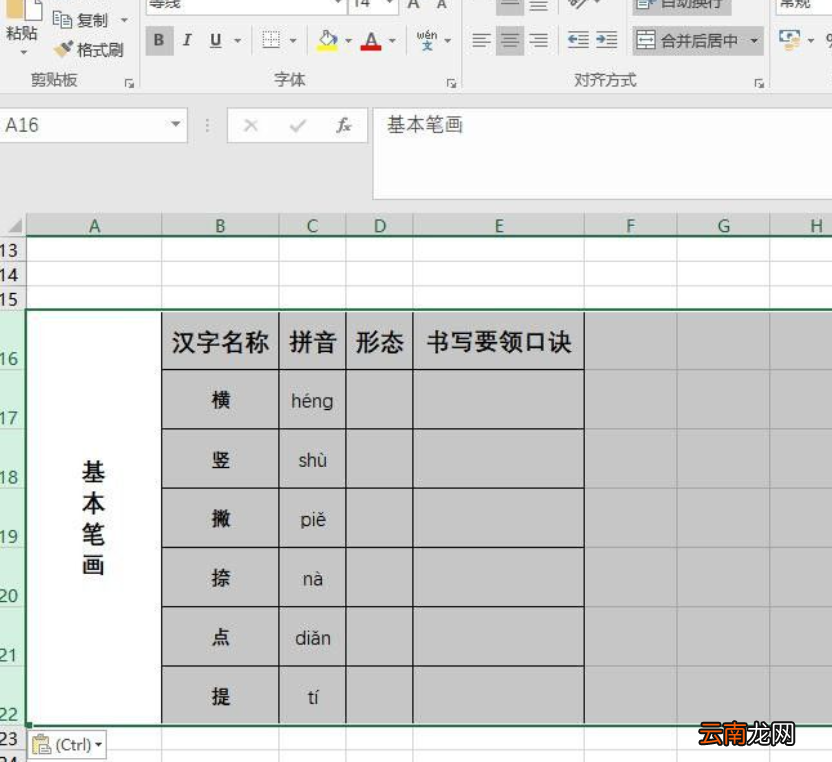The height and width of the screenshot is (762, 832).
Task: Align text left
Action: point(481,40)
